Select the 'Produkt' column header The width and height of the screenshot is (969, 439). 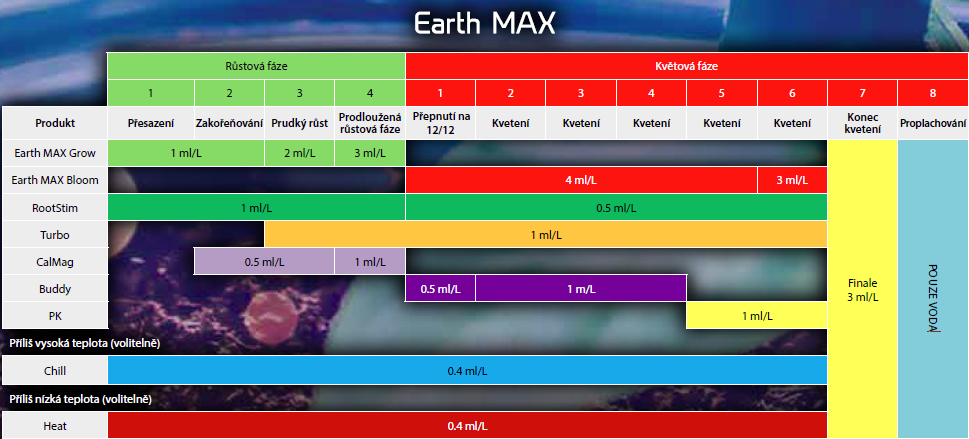click(x=55, y=123)
